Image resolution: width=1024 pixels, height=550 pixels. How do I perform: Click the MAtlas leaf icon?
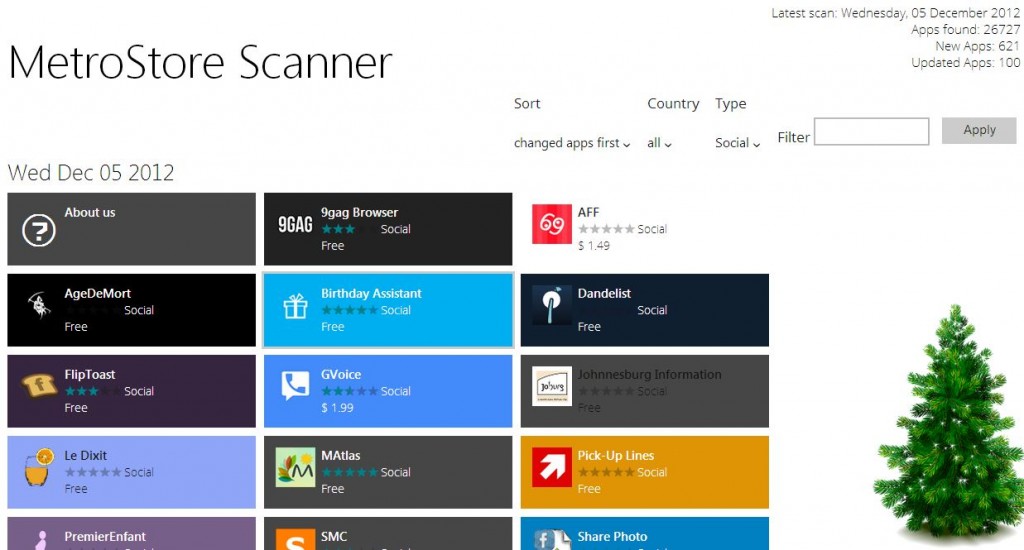coord(295,467)
